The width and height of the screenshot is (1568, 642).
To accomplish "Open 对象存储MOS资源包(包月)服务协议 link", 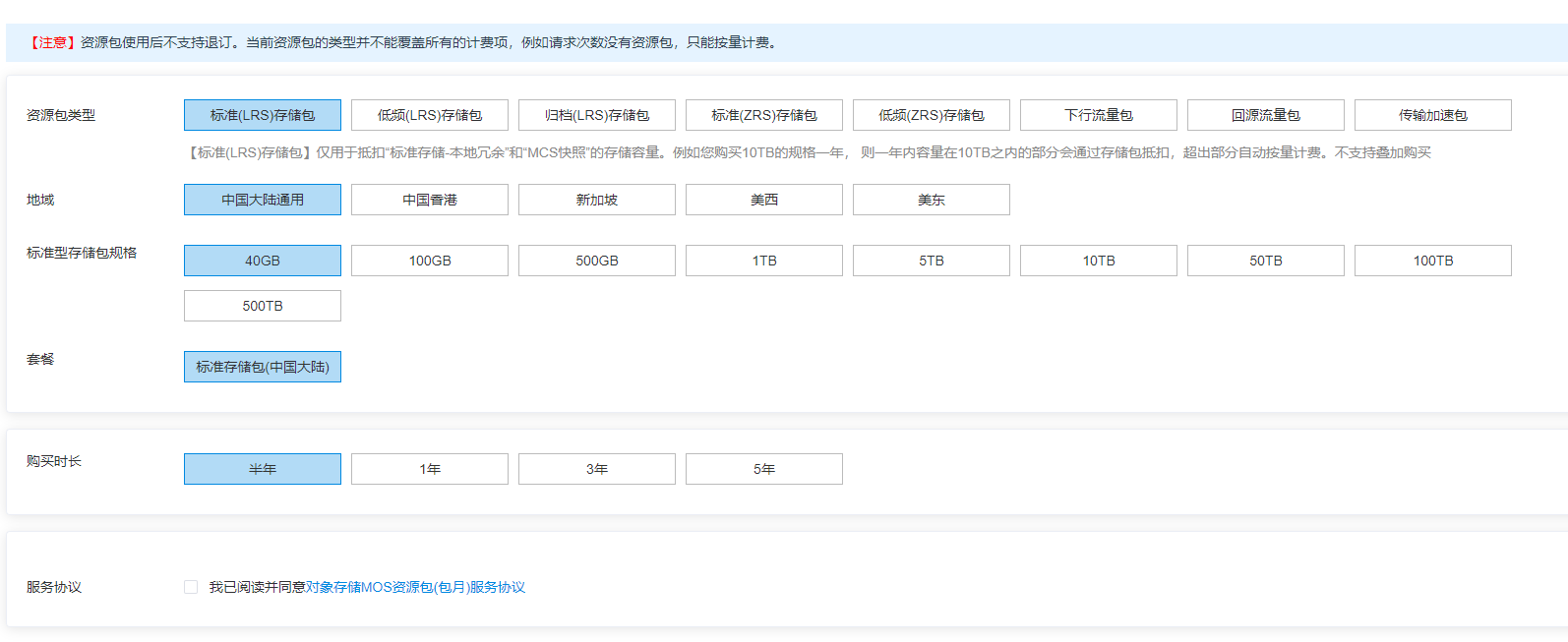I will [x=415, y=587].
